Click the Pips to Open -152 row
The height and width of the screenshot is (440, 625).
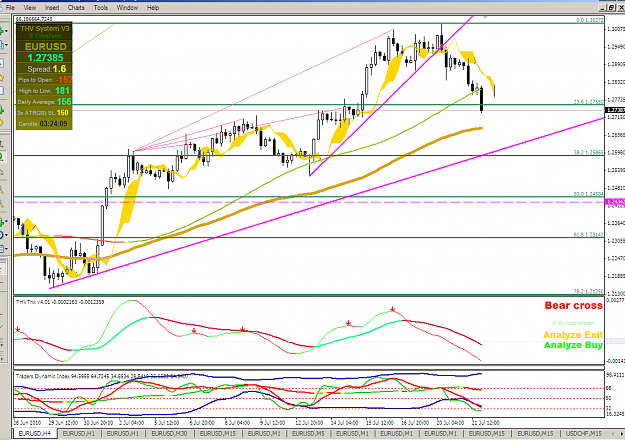tap(44, 80)
